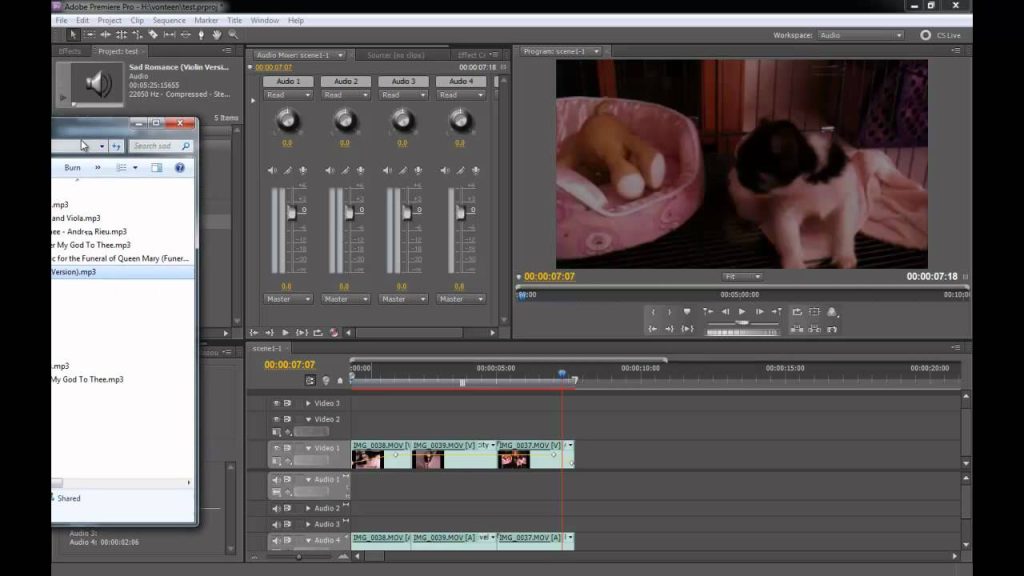Select the Track Select tool
The image size is (1024, 576).
[89, 35]
